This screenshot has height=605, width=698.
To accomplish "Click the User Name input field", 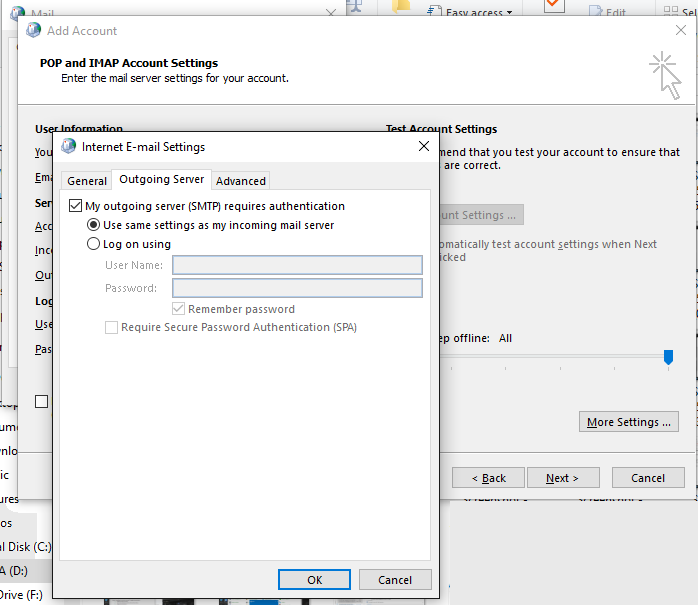I will (297, 265).
